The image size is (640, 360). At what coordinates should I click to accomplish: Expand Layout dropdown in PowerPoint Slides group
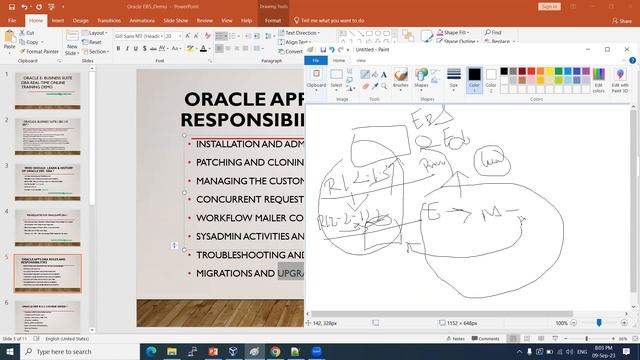click(95, 33)
